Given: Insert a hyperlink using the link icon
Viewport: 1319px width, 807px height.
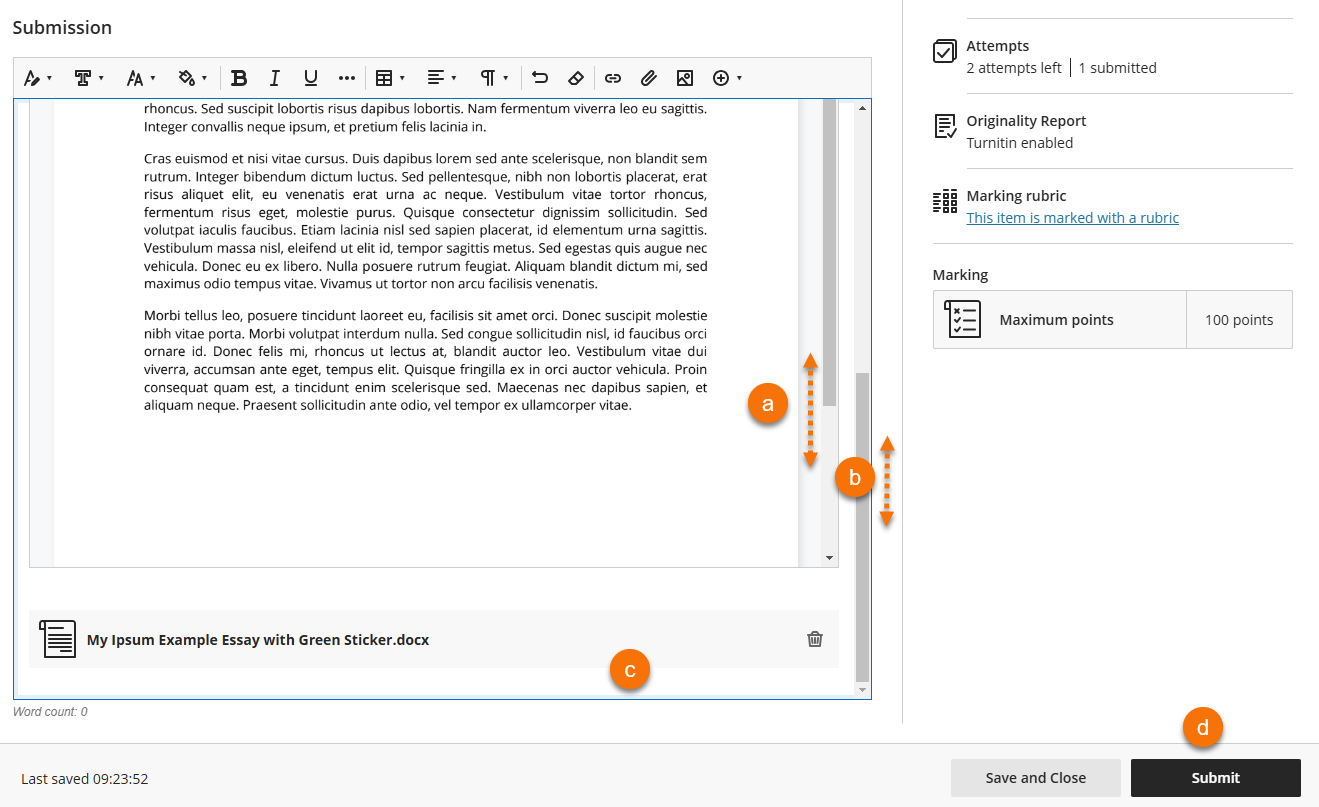Looking at the screenshot, I should [x=613, y=77].
